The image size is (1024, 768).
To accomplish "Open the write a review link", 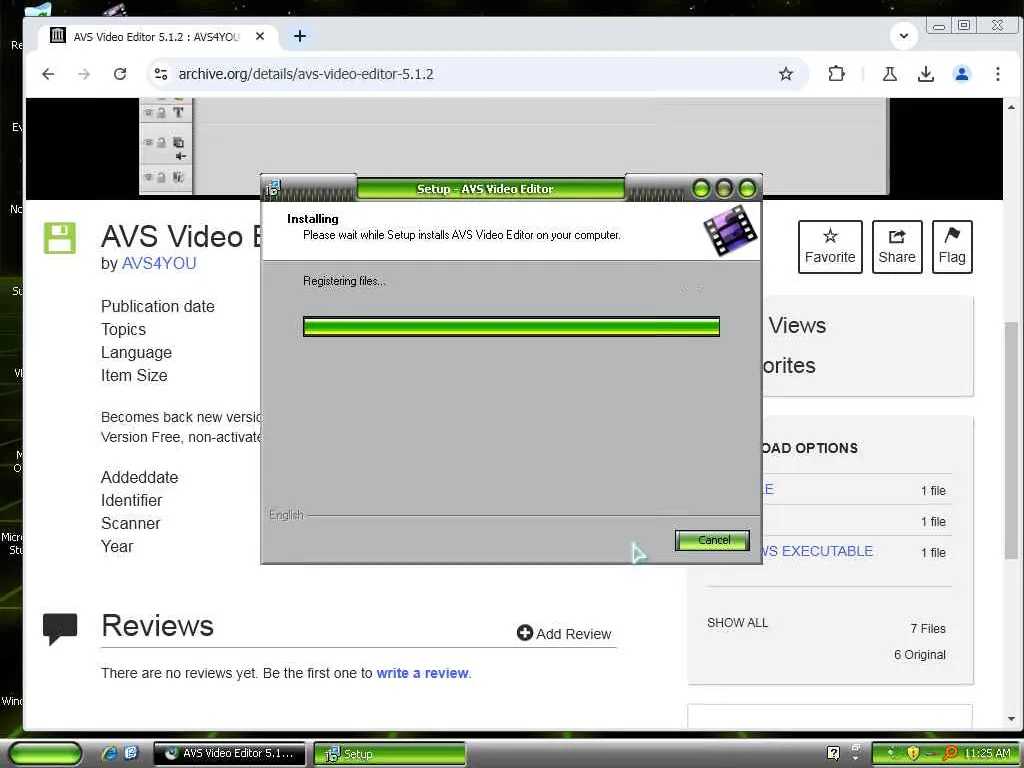I will [x=423, y=673].
